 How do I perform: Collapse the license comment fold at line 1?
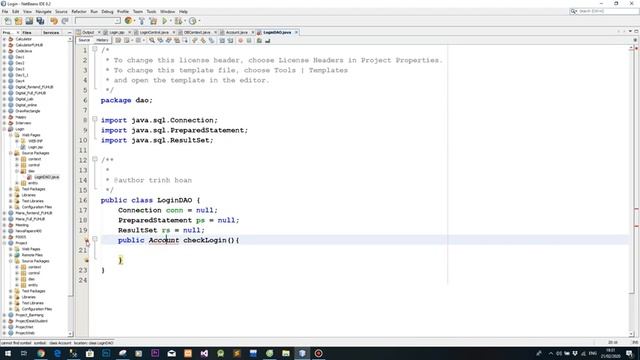click(x=95, y=49)
